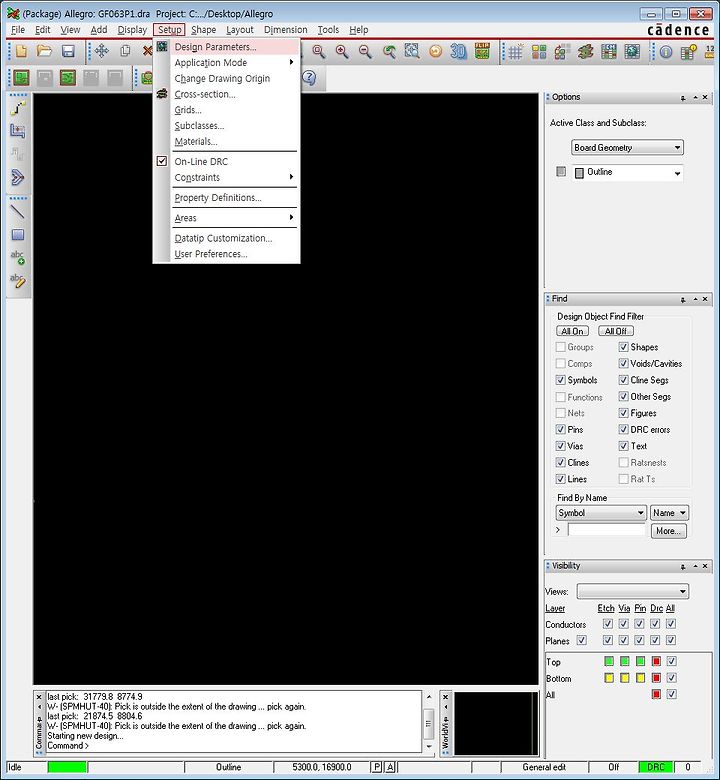Open the Name type dropdown

[669, 513]
